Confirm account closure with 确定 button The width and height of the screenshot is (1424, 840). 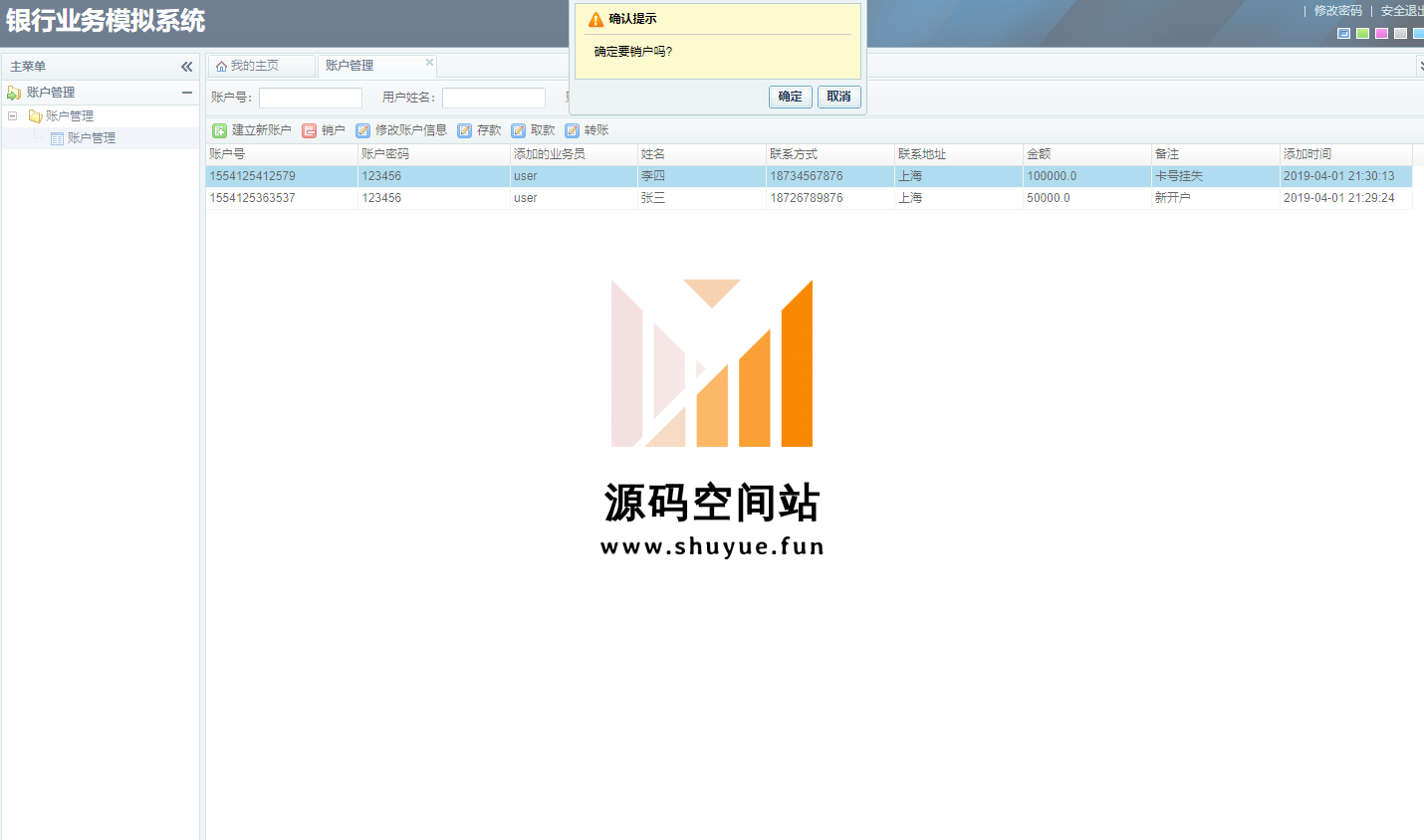click(791, 97)
